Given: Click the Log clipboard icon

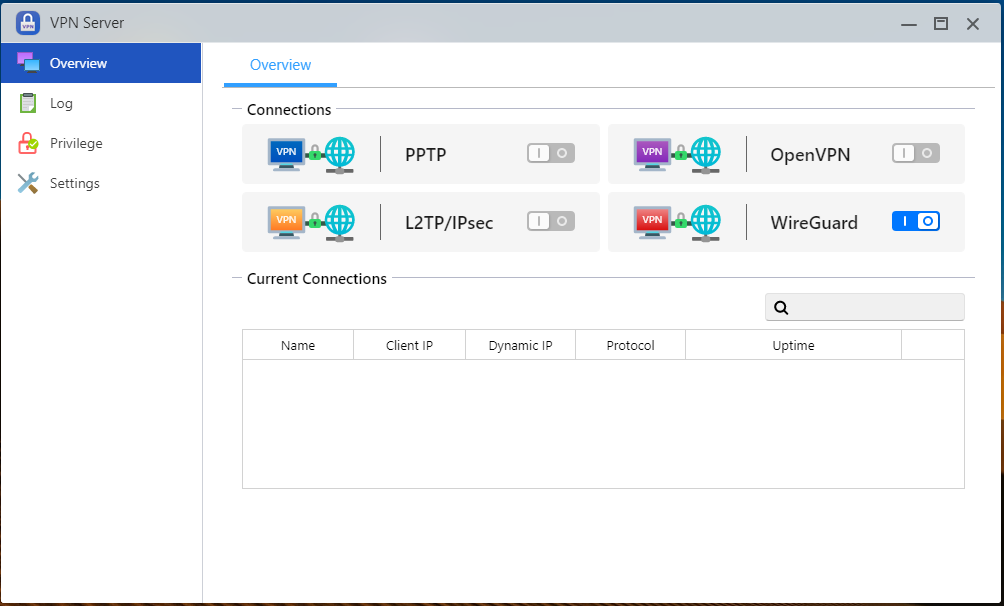Looking at the screenshot, I should click(x=28, y=102).
